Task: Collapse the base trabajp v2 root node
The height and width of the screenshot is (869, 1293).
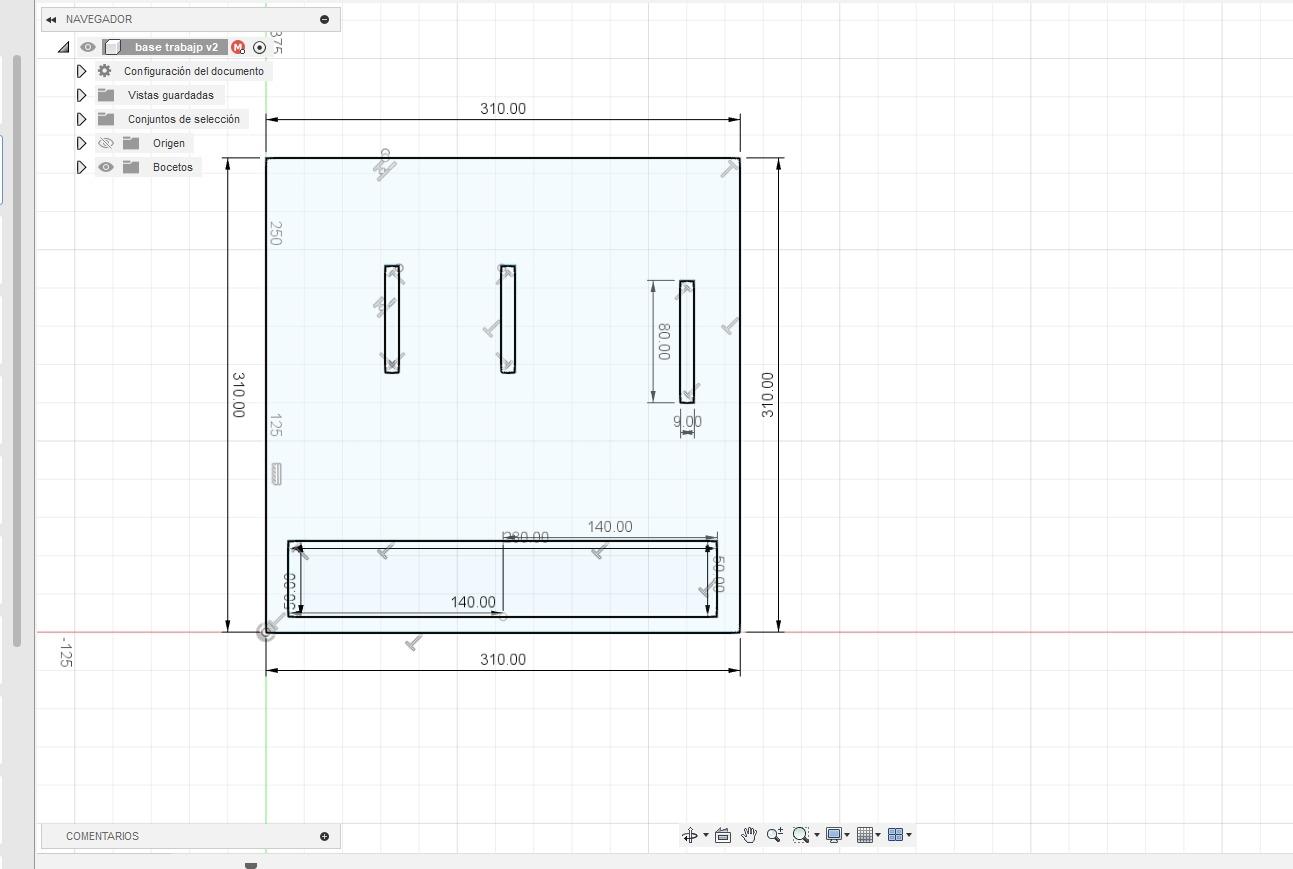Action: point(64,47)
